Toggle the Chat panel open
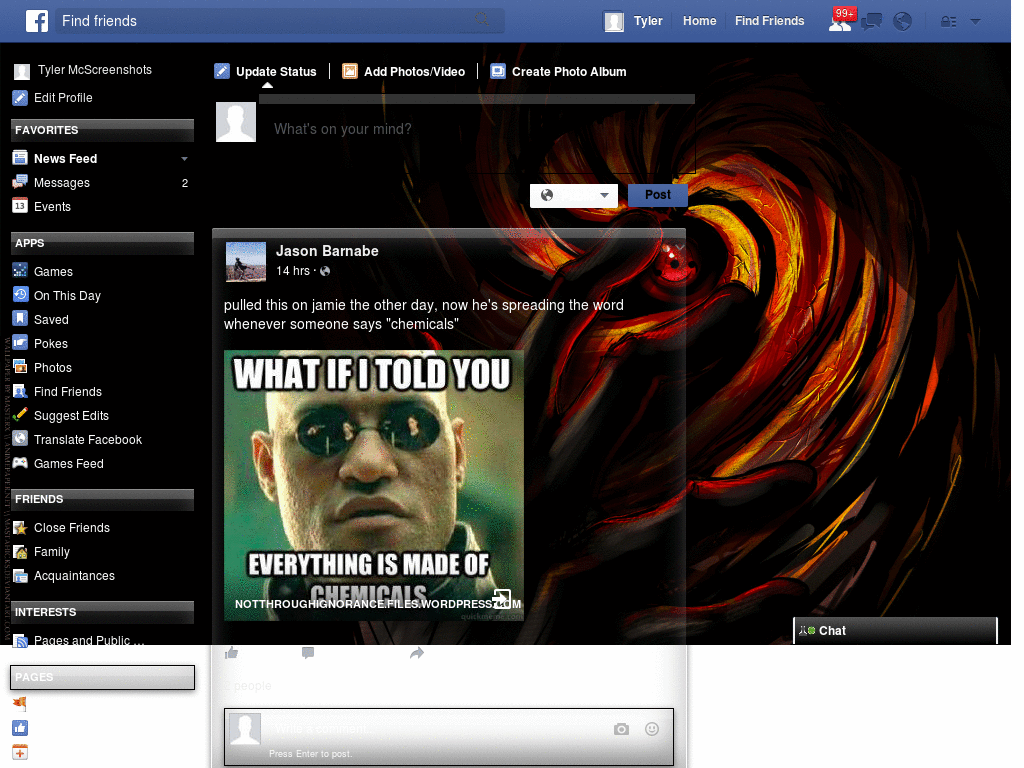 click(893, 630)
